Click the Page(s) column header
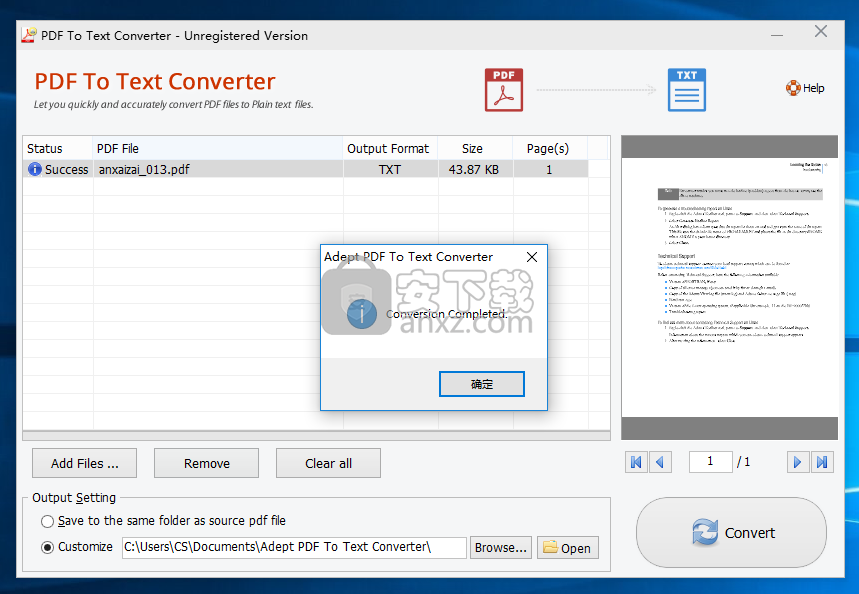 pos(550,148)
